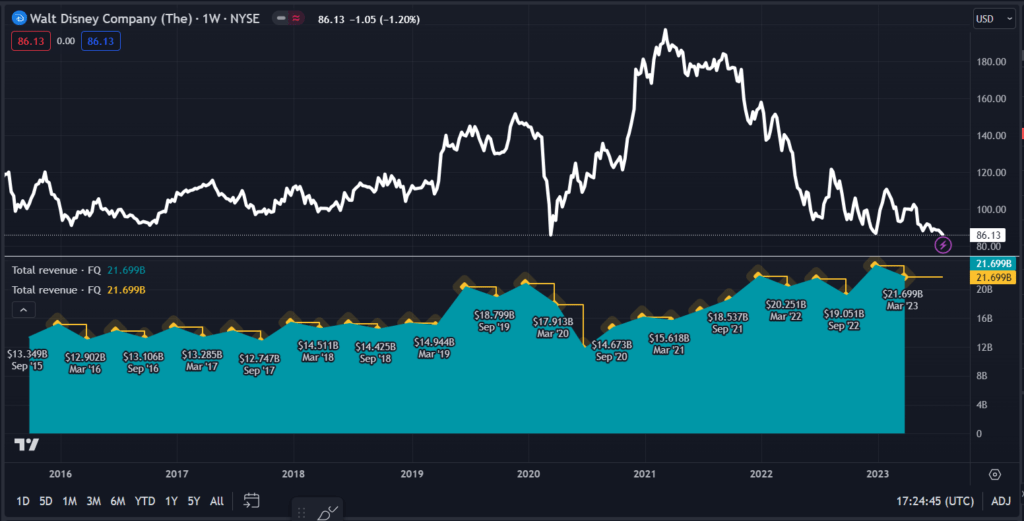
Task: Select the 1M time range
Action: pos(70,501)
